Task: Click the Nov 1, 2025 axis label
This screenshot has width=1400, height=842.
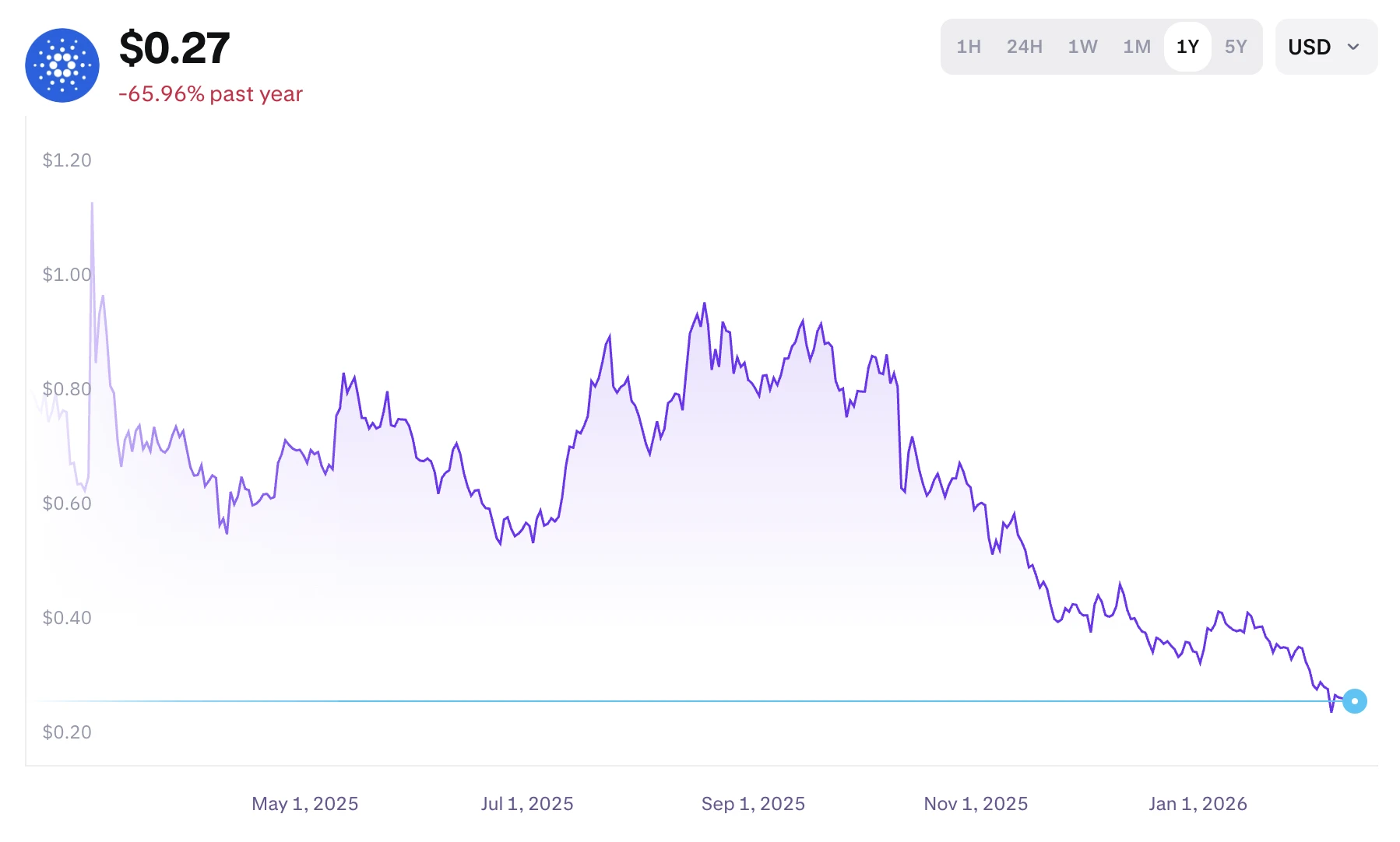Action: (976, 804)
